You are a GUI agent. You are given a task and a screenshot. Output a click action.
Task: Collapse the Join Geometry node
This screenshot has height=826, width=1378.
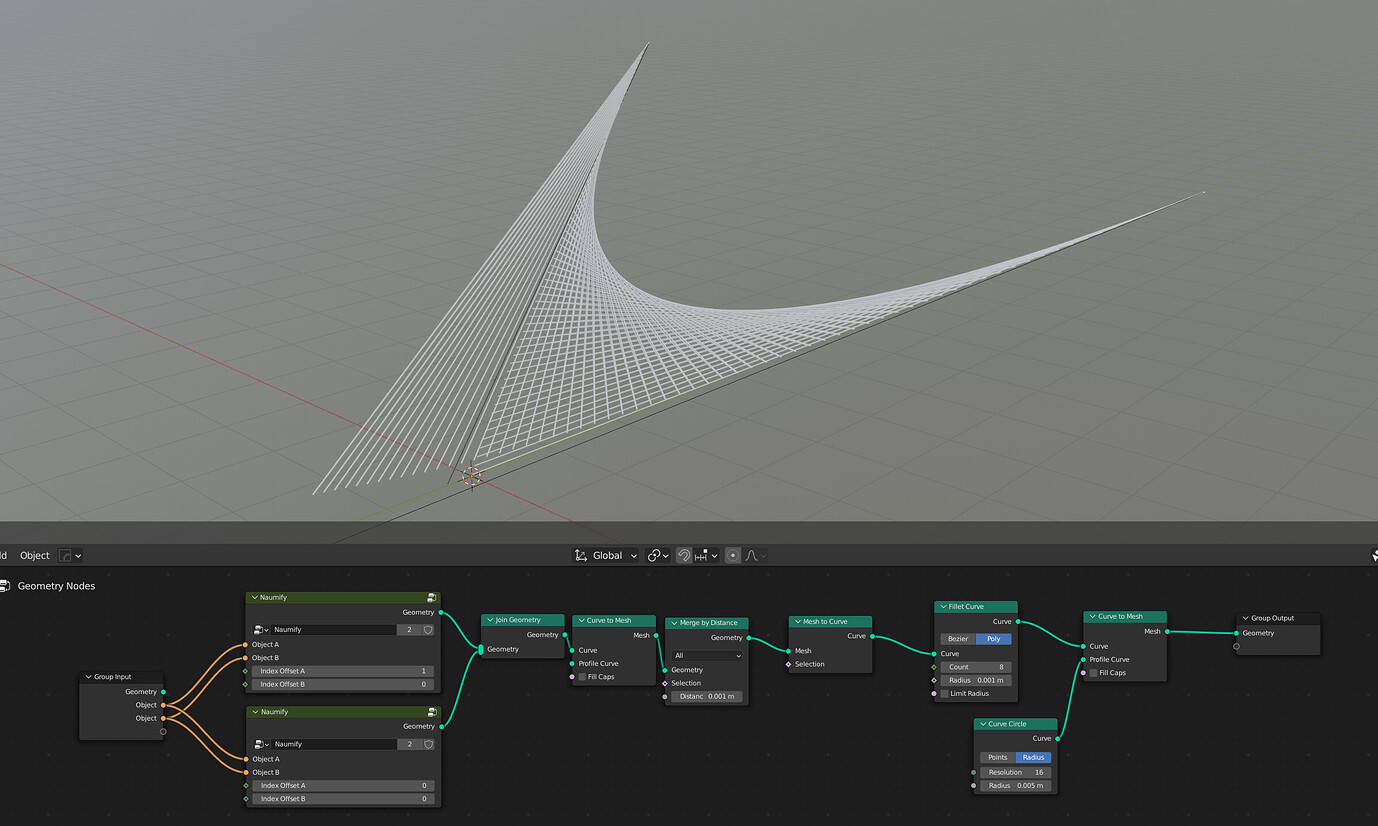click(489, 620)
